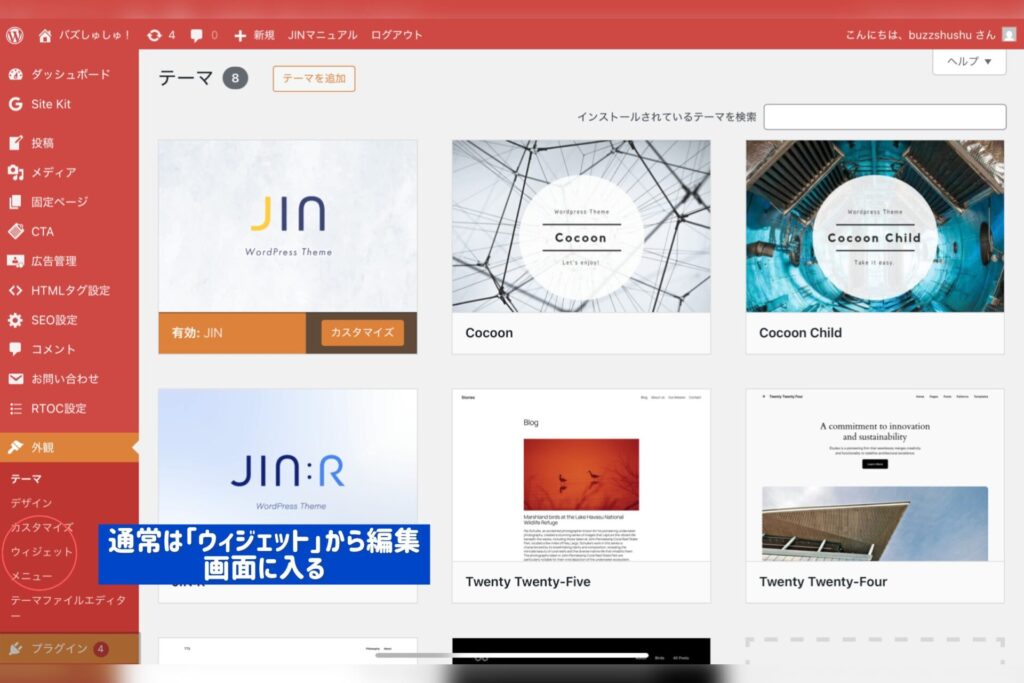Screen dimensions: 1024x683
Task: Click the ログアウト link
Action: pyautogui.click(x=396, y=35)
